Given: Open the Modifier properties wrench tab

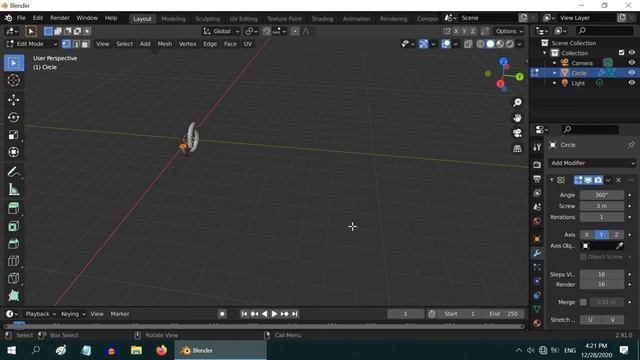Looking at the screenshot, I should coord(537,253).
